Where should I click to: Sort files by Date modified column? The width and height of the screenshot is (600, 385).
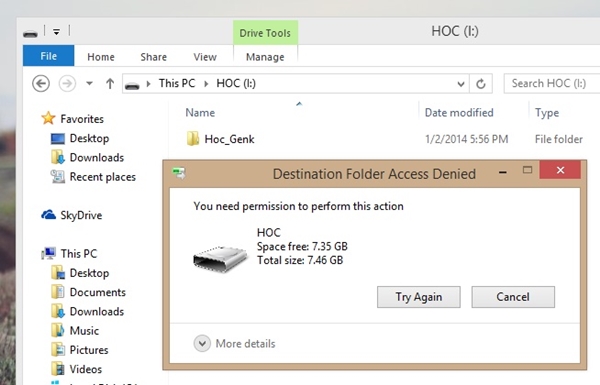click(x=459, y=113)
